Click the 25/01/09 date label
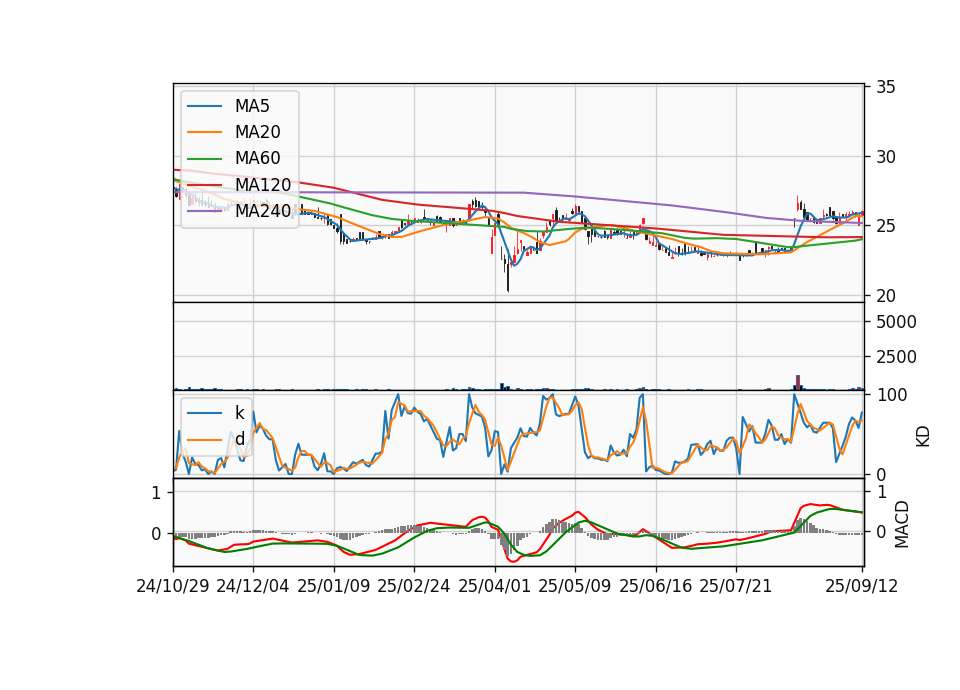The height and width of the screenshot is (690, 960). click(x=334, y=586)
